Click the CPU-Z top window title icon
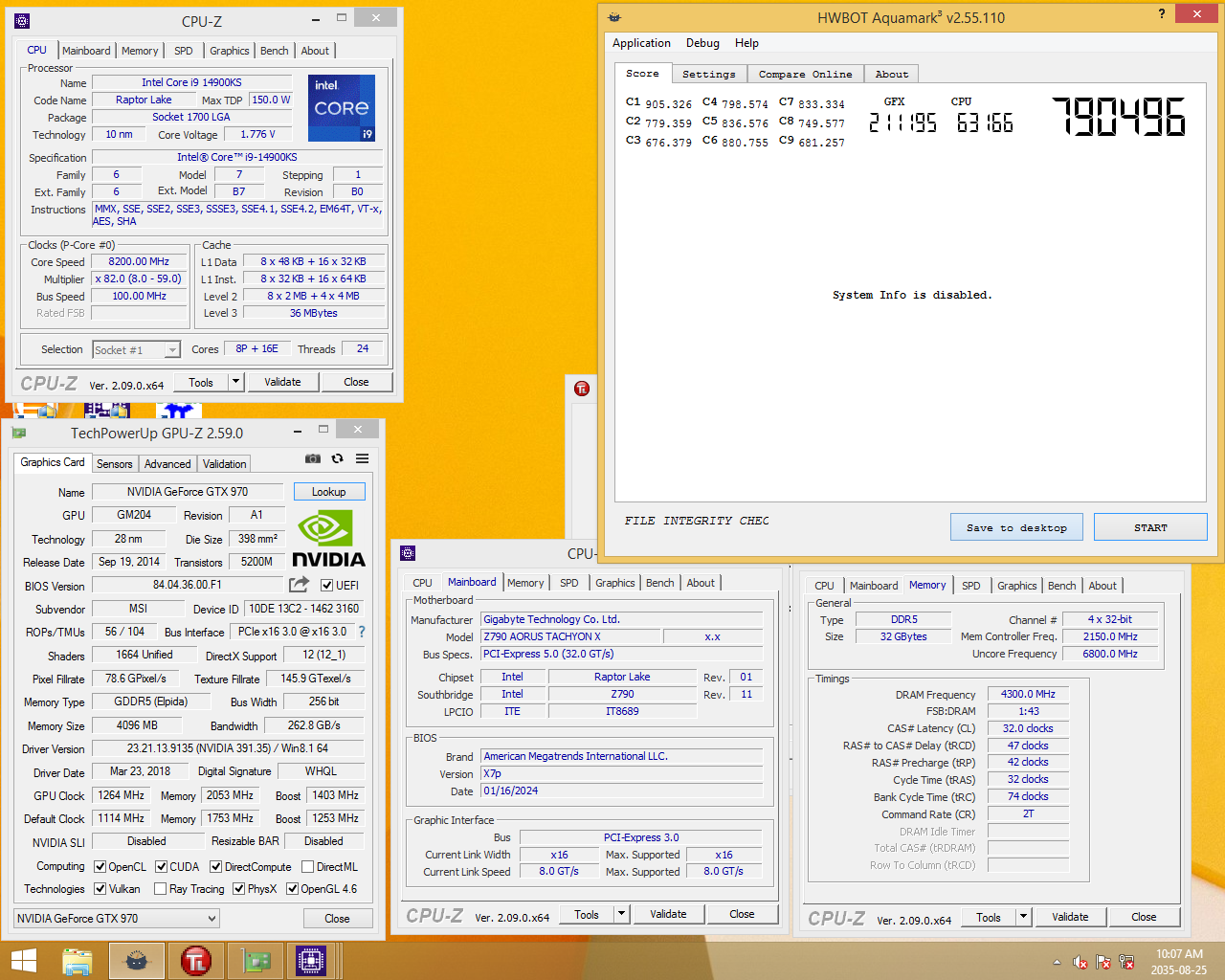 [22, 21]
